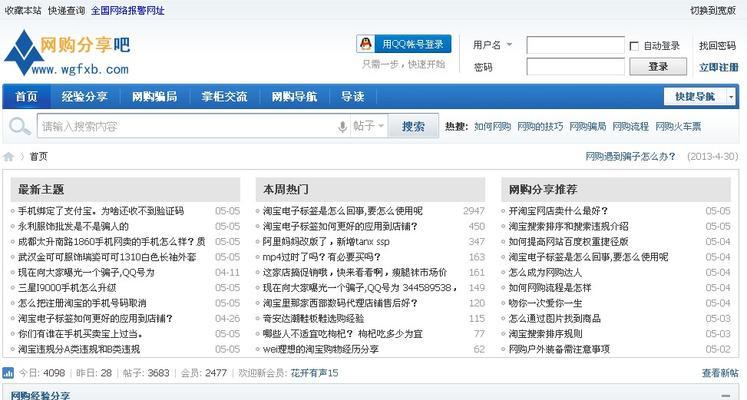Click the magnifying glass search icon

[20, 126]
